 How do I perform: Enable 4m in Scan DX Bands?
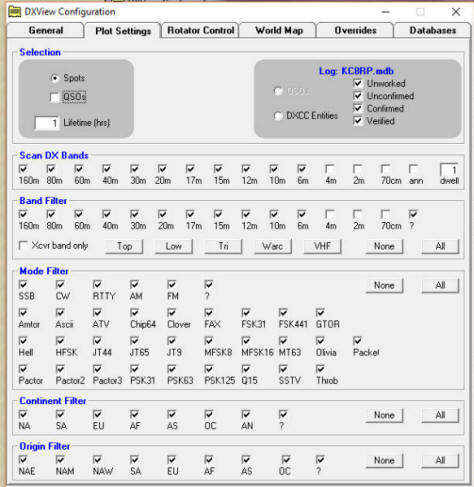coord(330,168)
